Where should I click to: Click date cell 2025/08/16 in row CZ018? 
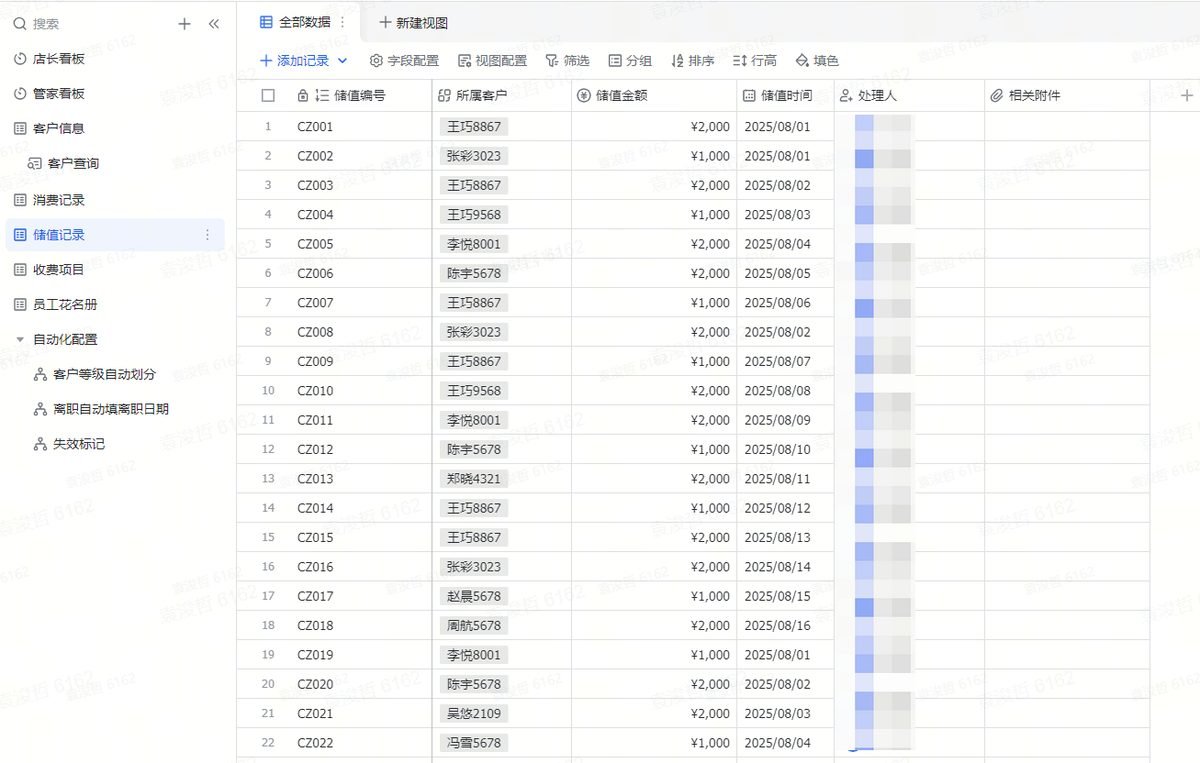pos(778,625)
